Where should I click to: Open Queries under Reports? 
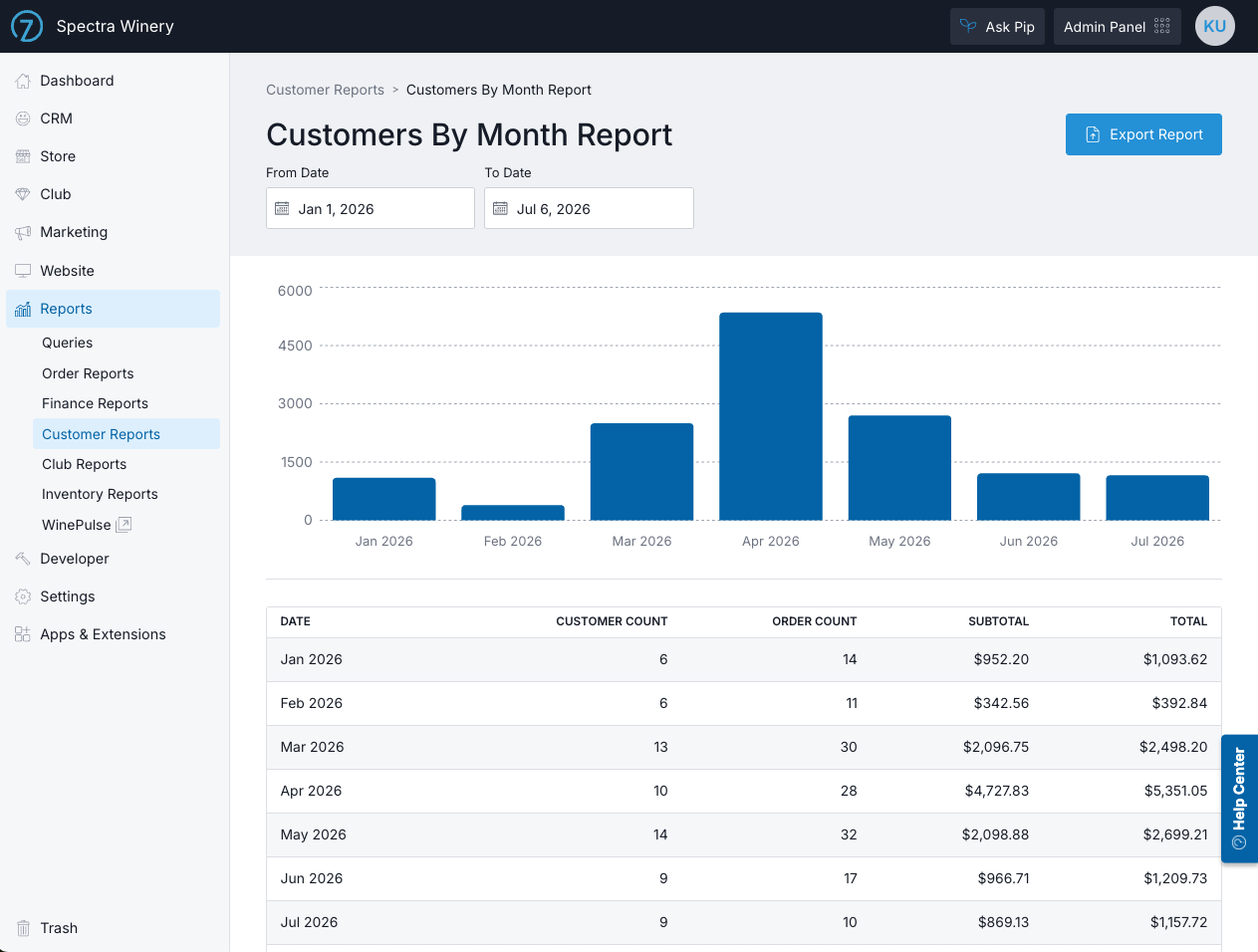point(126,343)
